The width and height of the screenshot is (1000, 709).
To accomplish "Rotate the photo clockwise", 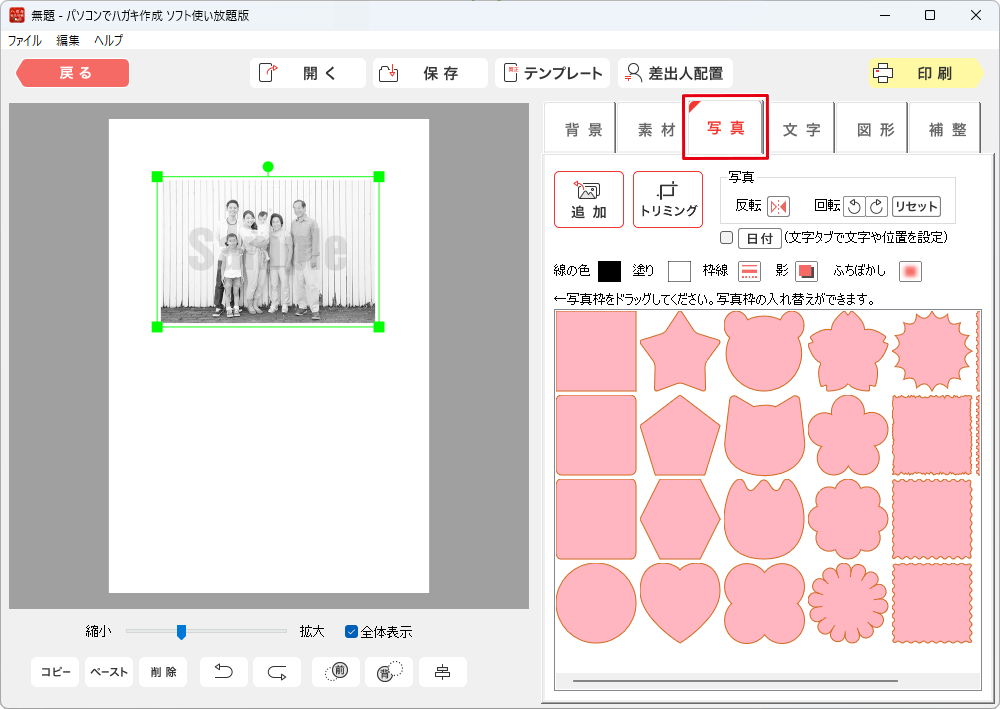I will 876,206.
